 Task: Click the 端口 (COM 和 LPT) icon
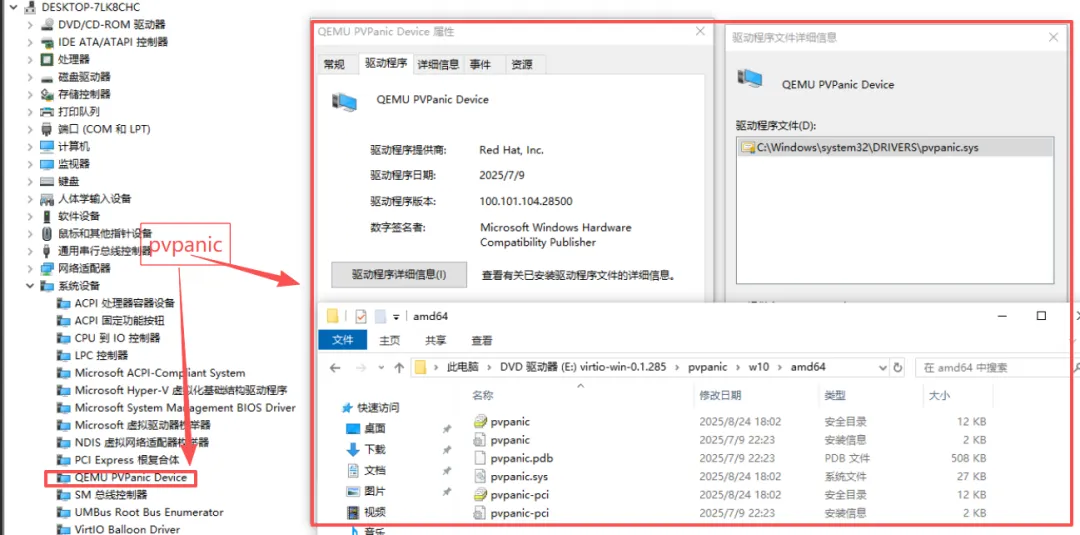point(48,129)
